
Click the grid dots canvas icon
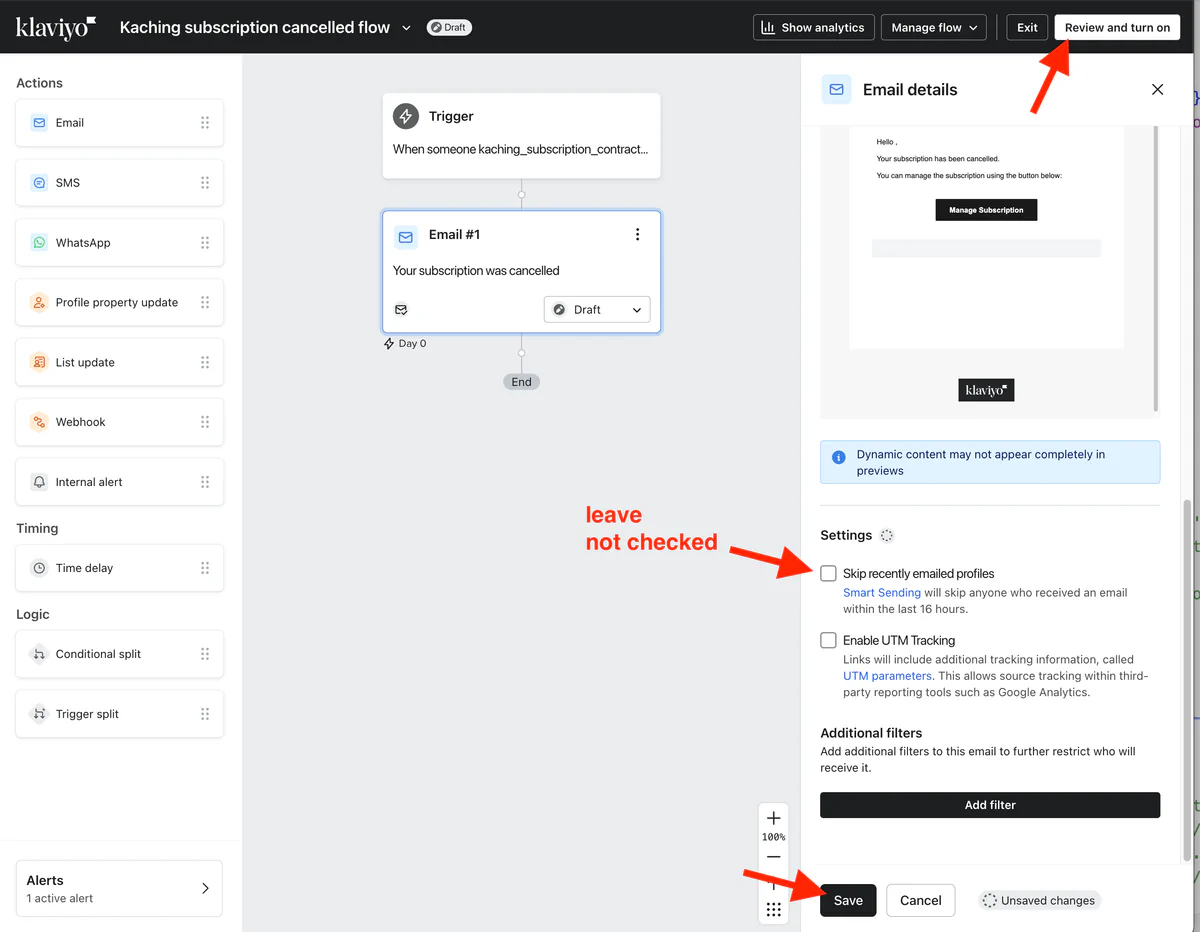click(x=773, y=910)
